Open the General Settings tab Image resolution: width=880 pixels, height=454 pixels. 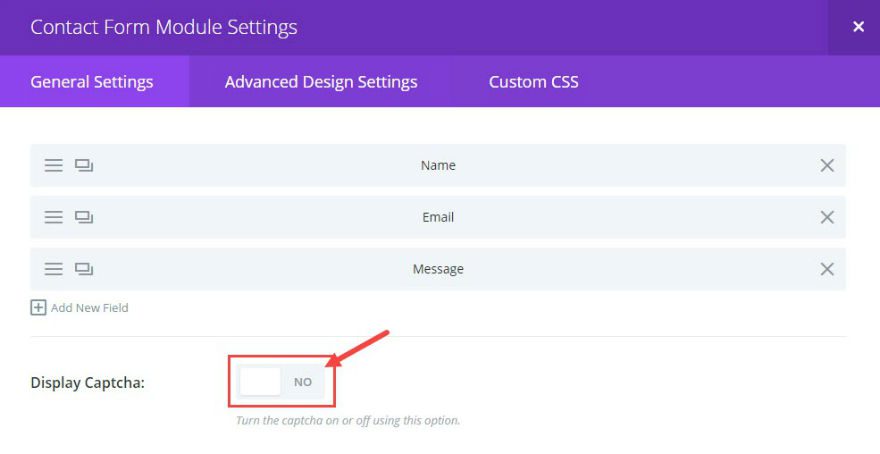click(92, 82)
